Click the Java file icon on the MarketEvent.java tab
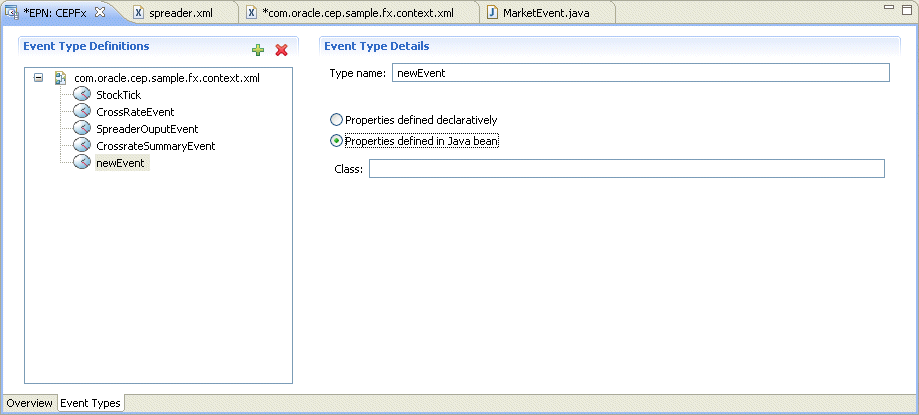 coord(492,13)
